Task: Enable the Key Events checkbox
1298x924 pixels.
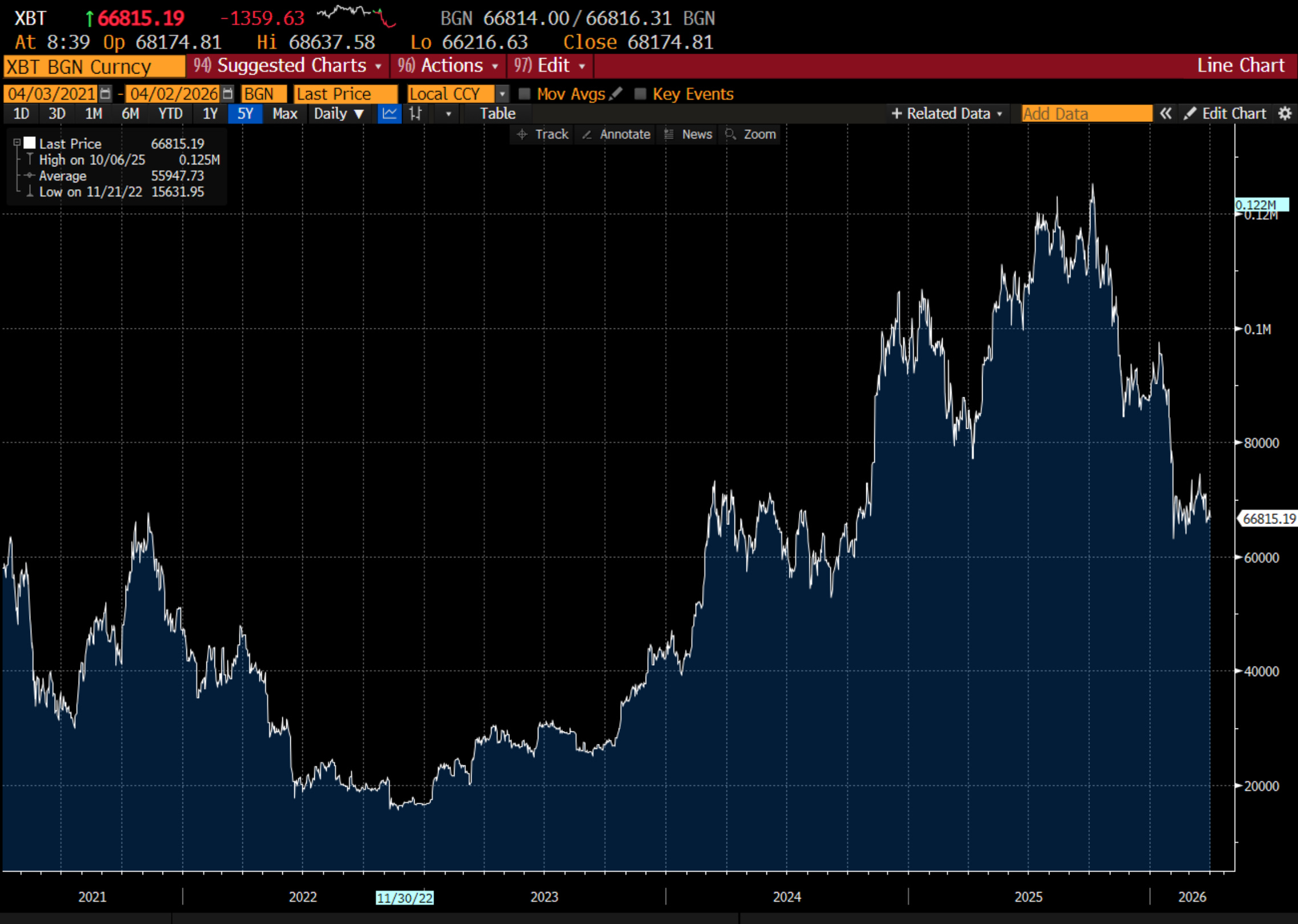Action: (x=640, y=93)
